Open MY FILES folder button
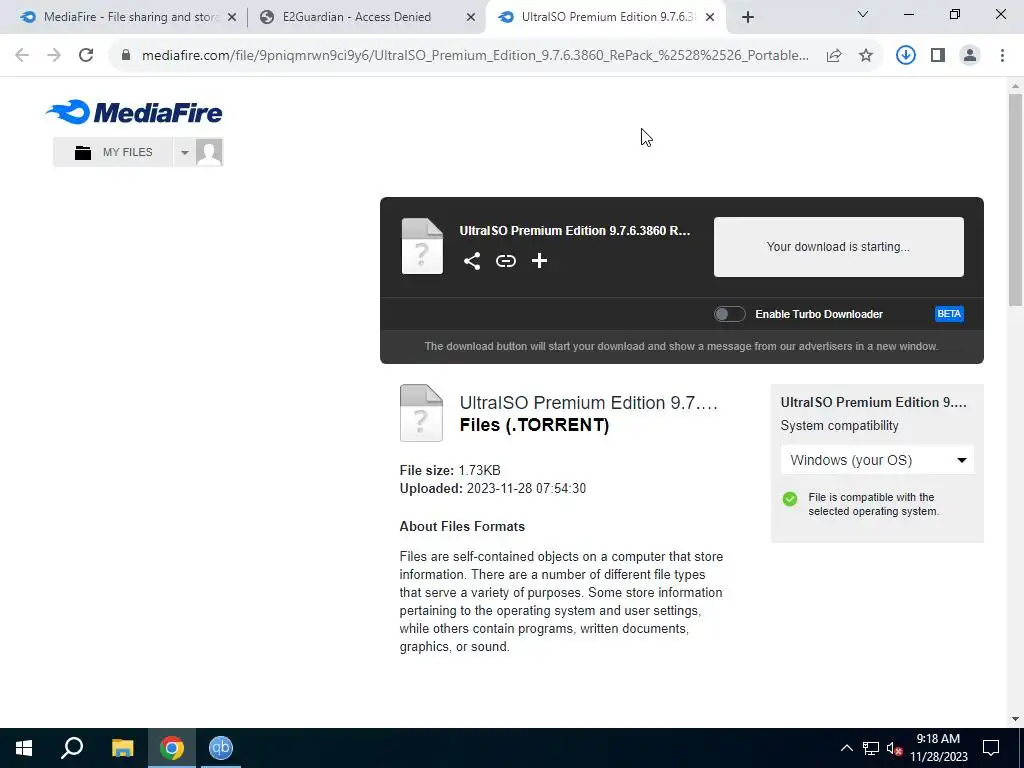Viewport: 1024px width, 768px height. pyautogui.click(x=113, y=152)
